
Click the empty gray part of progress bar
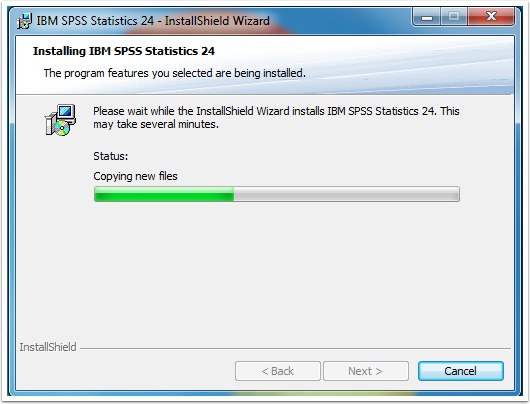[346, 194]
